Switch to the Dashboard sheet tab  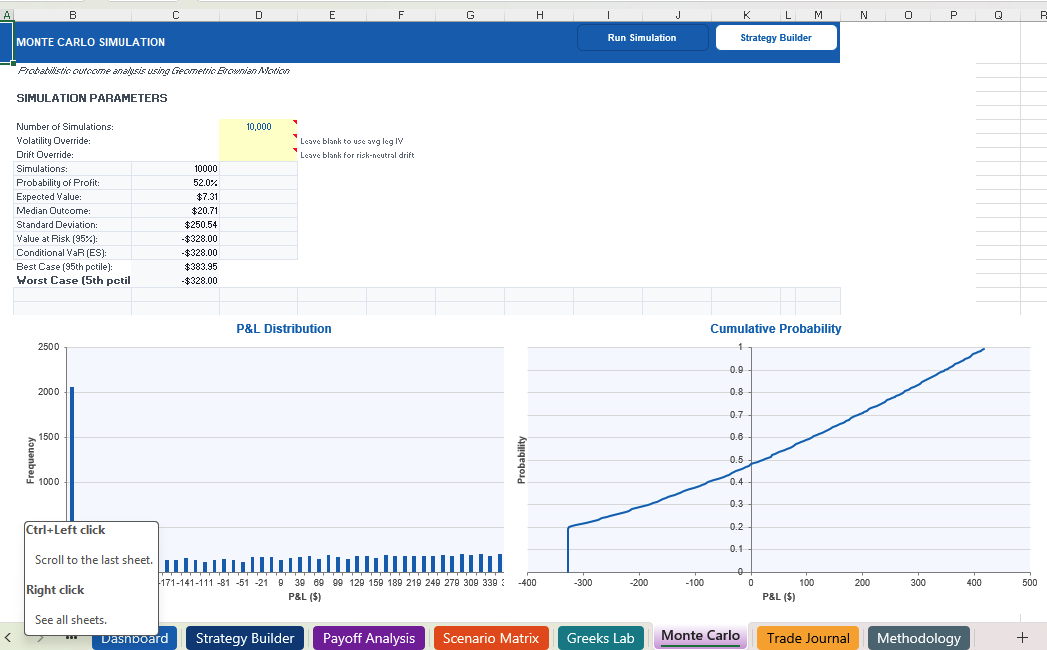coord(134,637)
